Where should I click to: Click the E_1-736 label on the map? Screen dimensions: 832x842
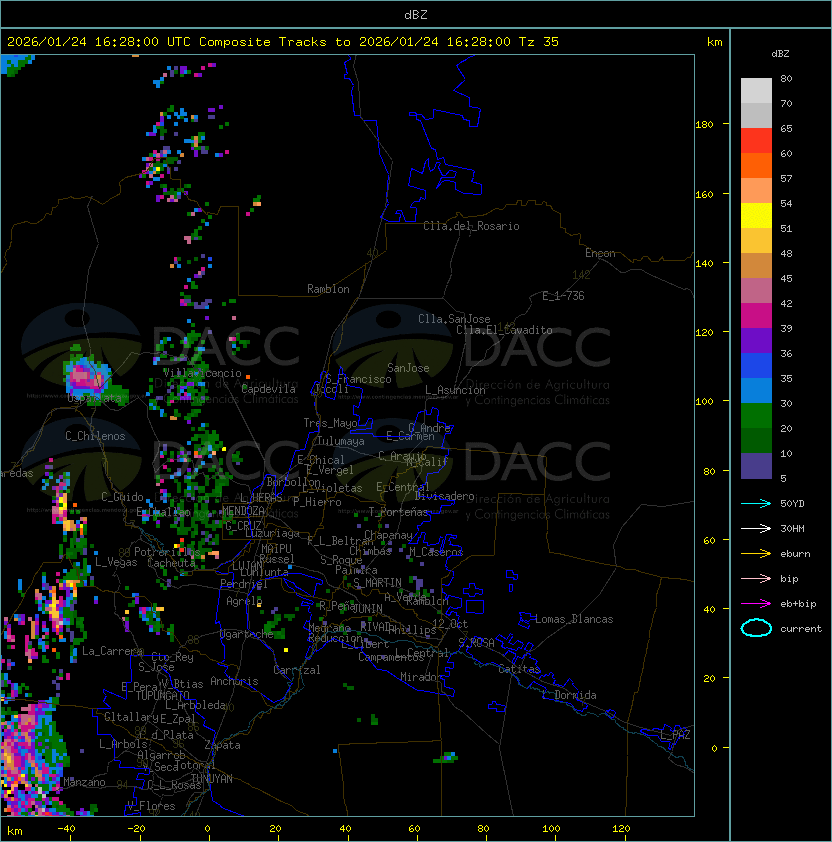(x=563, y=296)
